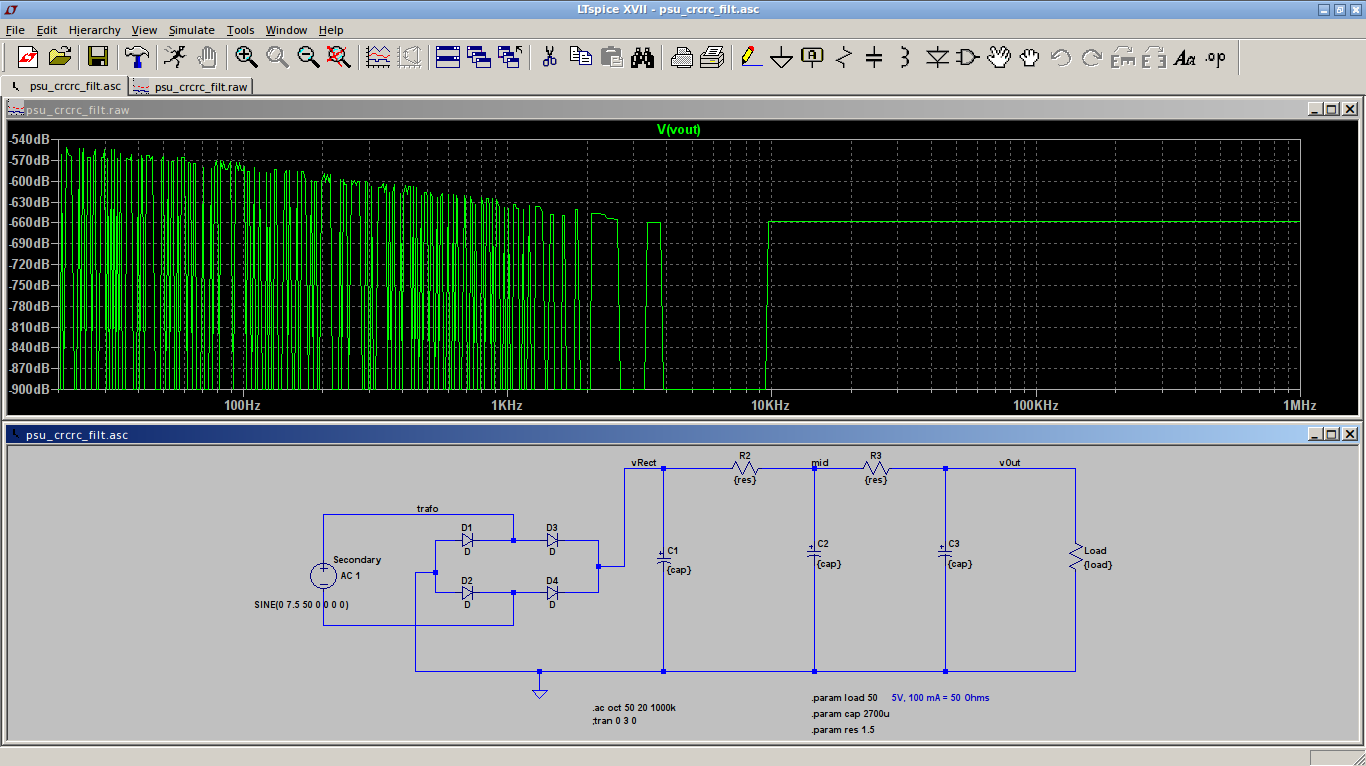Open a file with the folder icon
The width and height of the screenshot is (1366, 766).
point(60,57)
